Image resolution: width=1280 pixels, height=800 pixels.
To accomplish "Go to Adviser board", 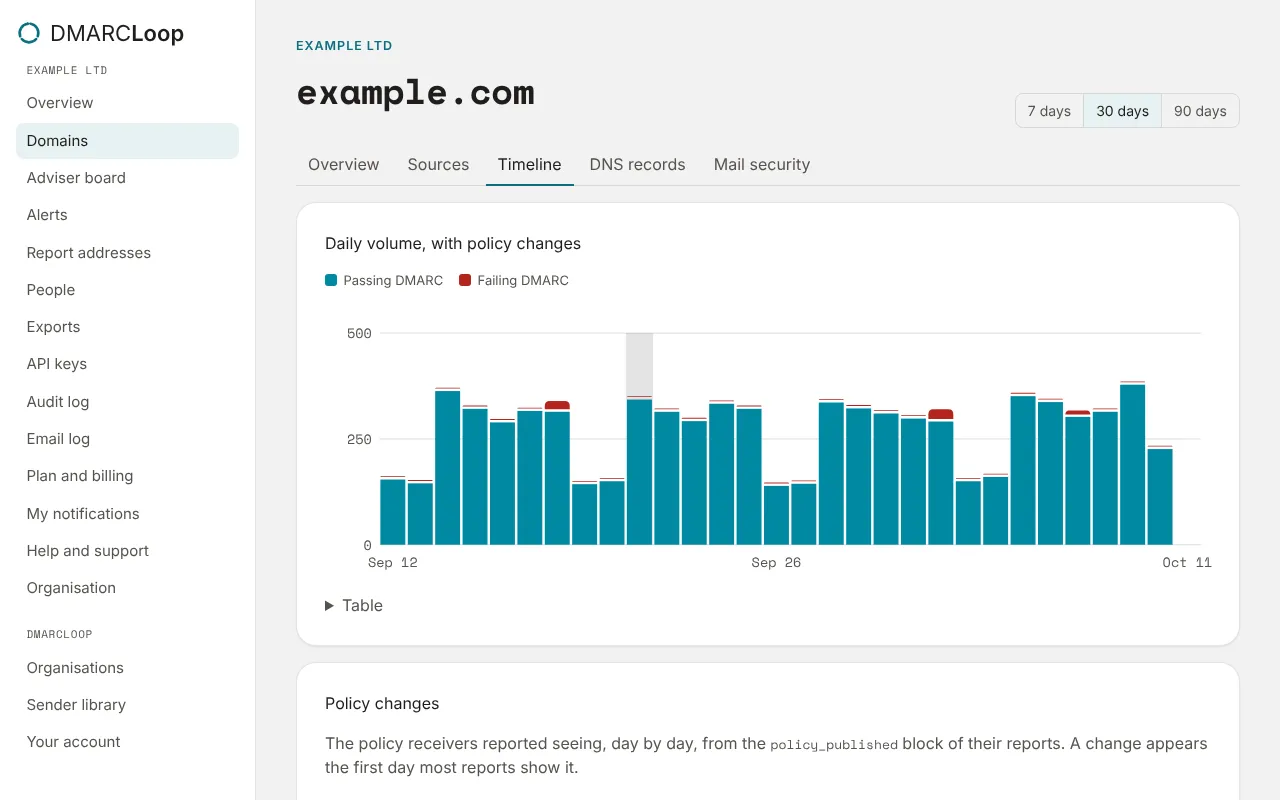I will click(127, 178).
